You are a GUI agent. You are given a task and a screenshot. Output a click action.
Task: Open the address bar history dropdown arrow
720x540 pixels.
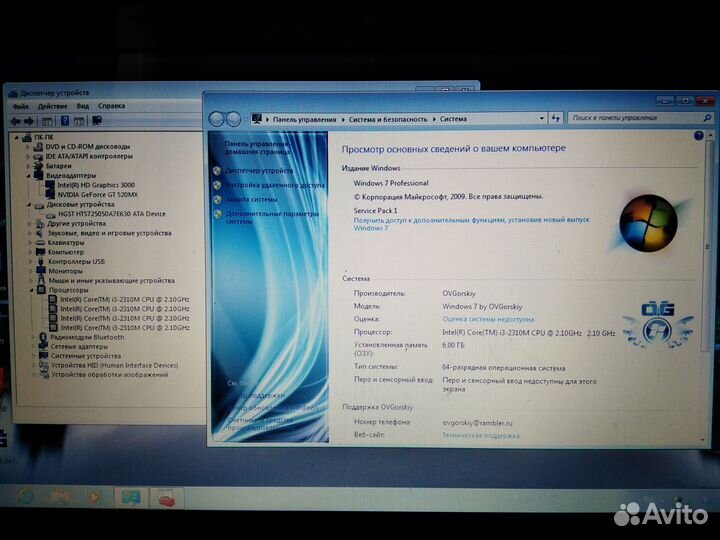pyautogui.click(x=541, y=118)
